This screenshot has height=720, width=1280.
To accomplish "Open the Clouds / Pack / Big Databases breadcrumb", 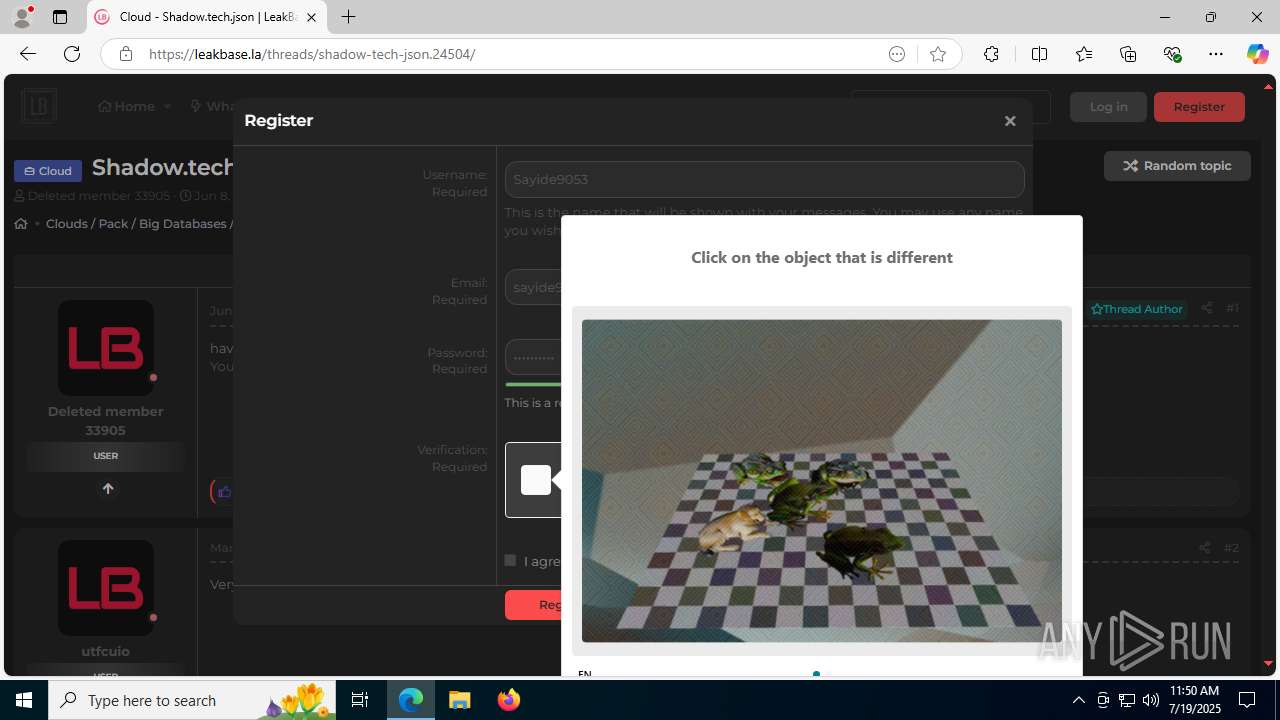I will click(137, 224).
